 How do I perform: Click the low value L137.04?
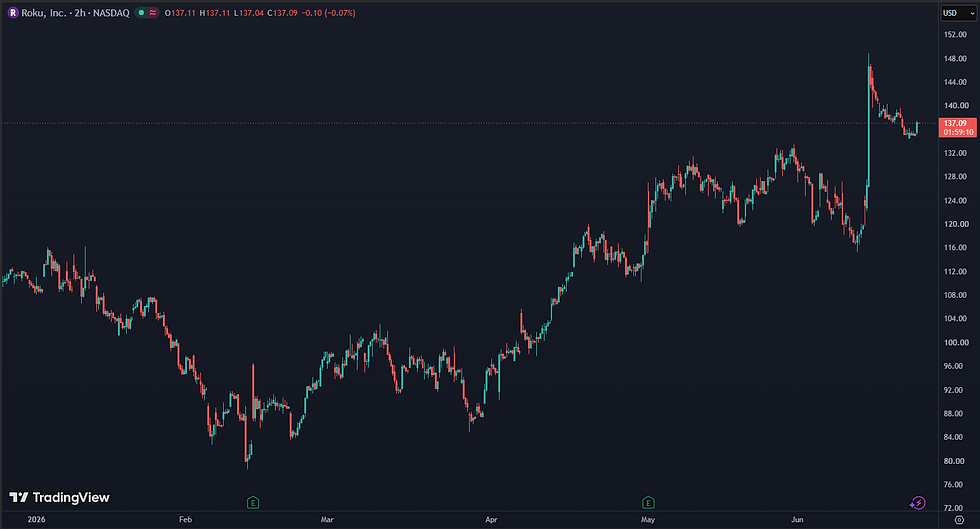(249, 13)
